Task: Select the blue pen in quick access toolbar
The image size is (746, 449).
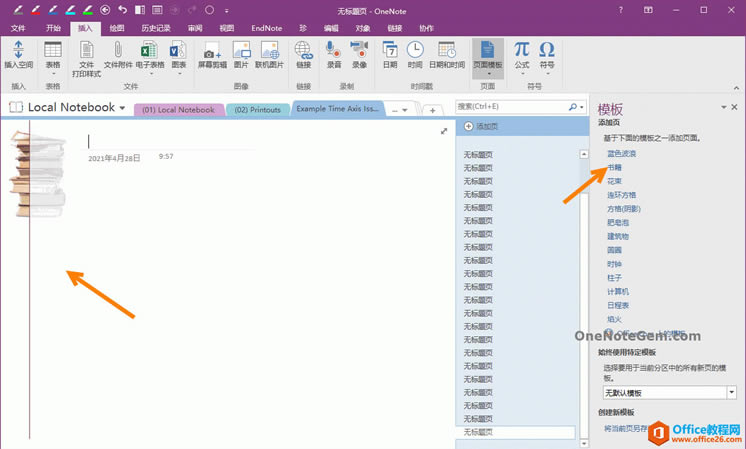Action: click(x=53, y=10)
